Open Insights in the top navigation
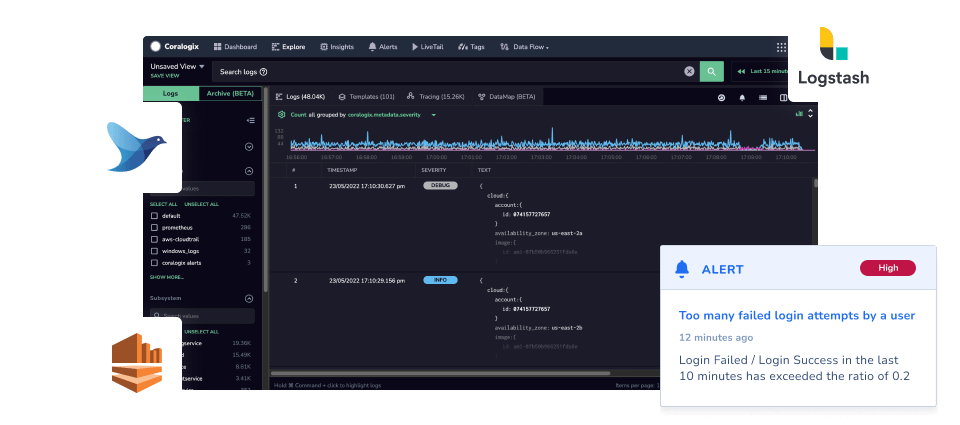 pos(337,47)
